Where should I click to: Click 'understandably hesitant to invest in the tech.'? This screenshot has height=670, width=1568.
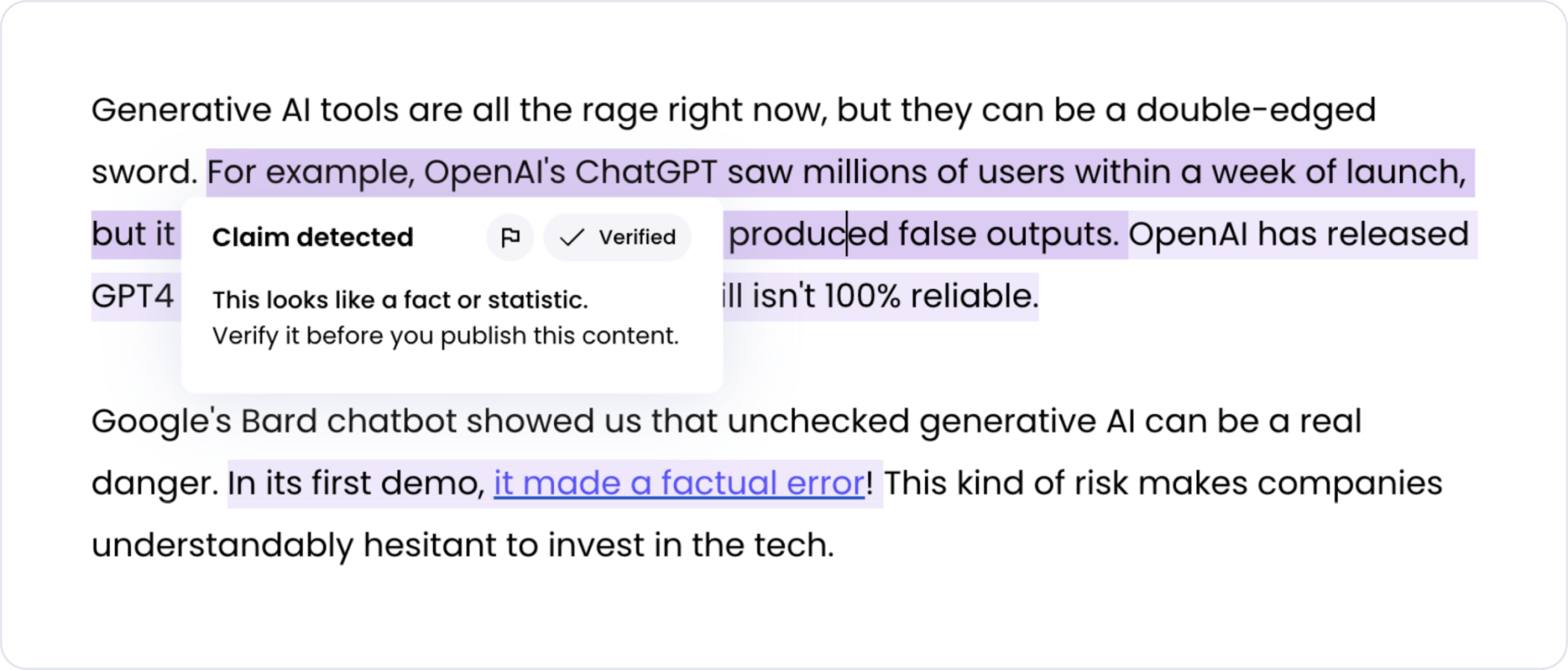pyautogui.click(x=463, y=545)
